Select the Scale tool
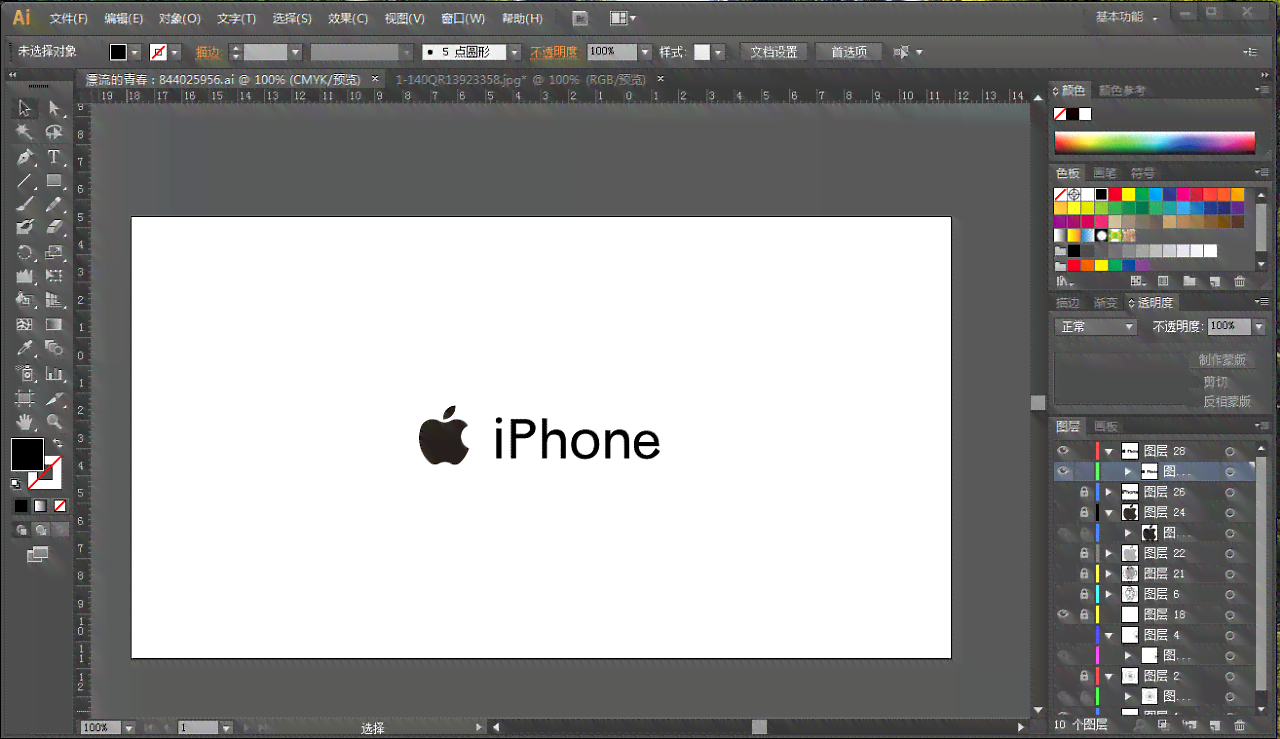 tap(54, 252)
